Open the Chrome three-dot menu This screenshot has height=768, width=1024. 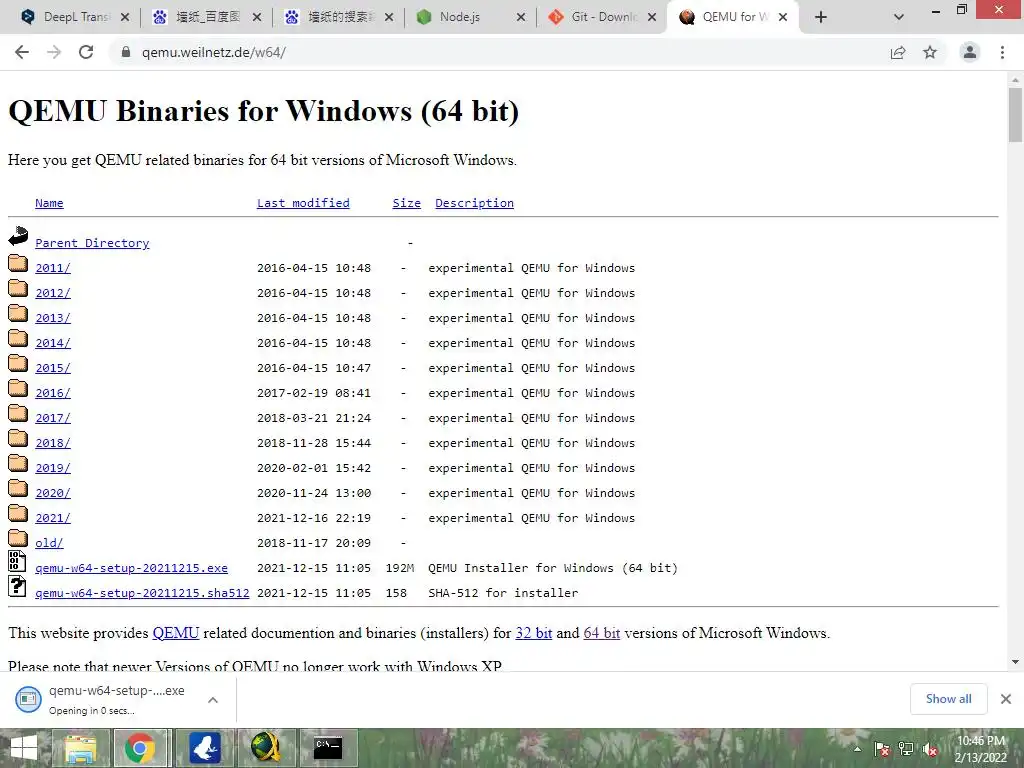(x=1002, y=52)
